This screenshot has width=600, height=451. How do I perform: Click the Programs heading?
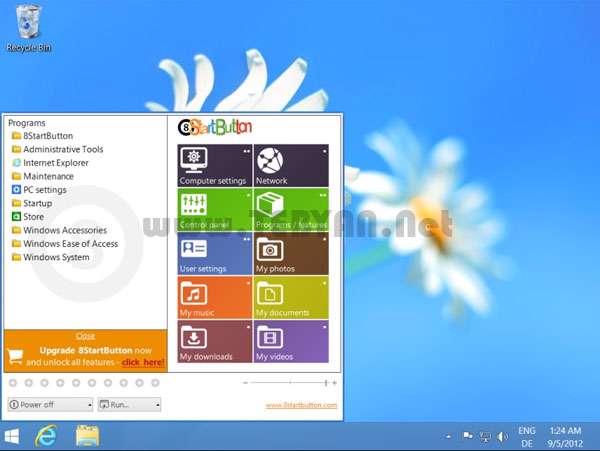tap(27, 123)
